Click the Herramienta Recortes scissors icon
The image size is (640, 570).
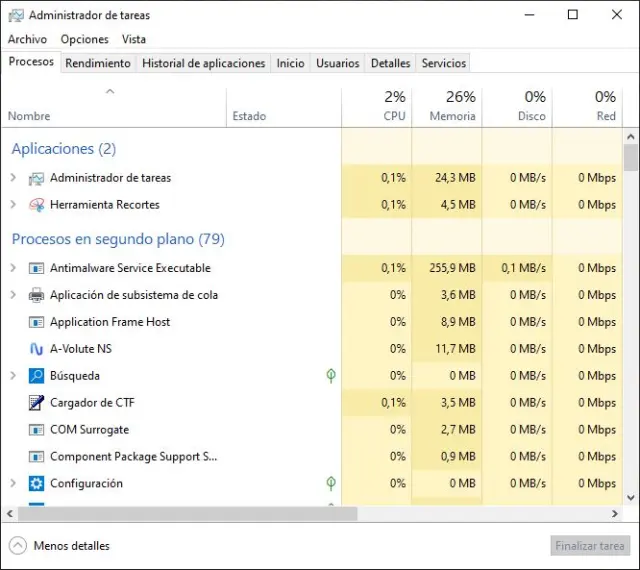pos(37,205)
